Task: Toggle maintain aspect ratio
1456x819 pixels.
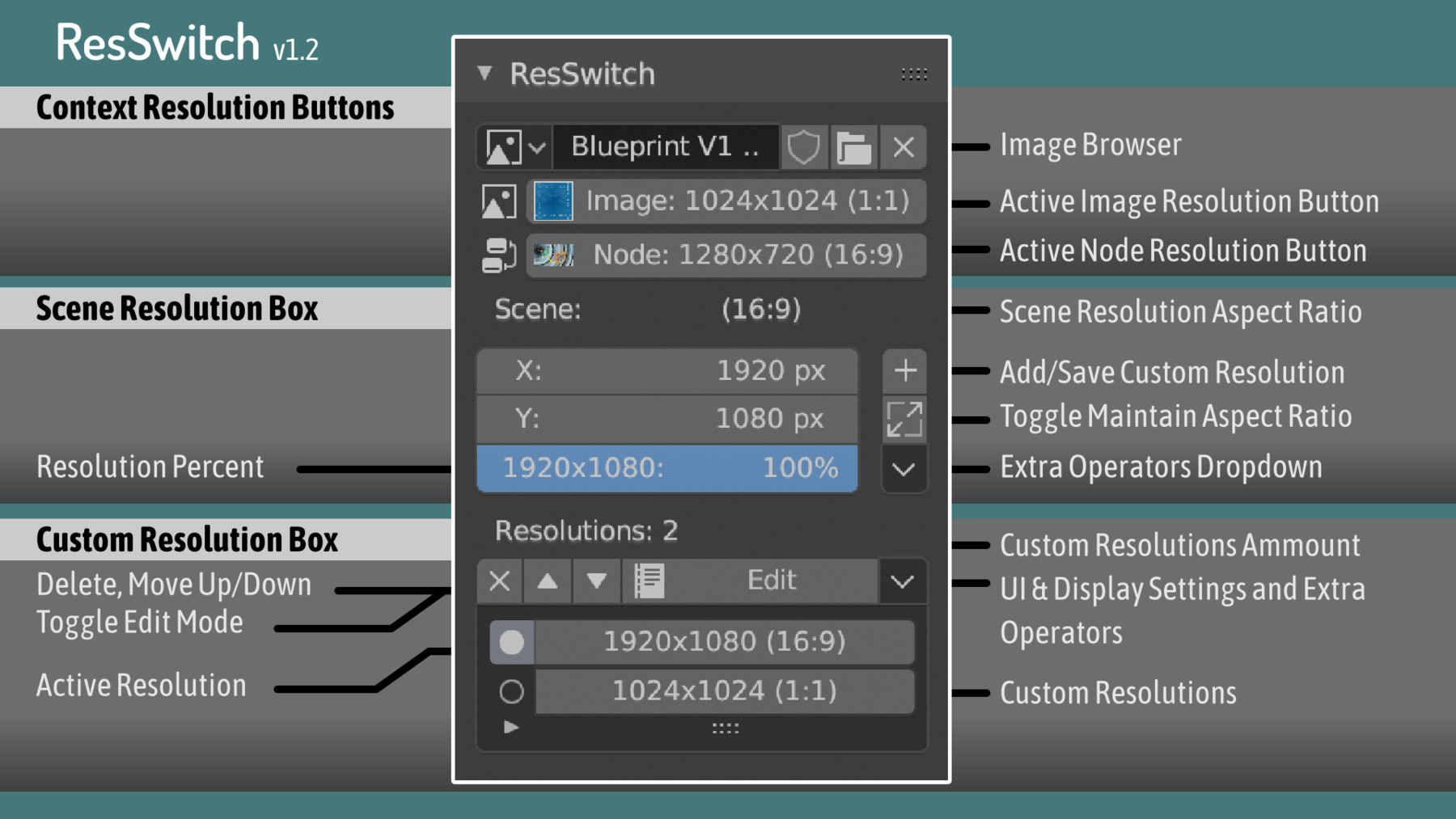Action: (x=904, y=419)
